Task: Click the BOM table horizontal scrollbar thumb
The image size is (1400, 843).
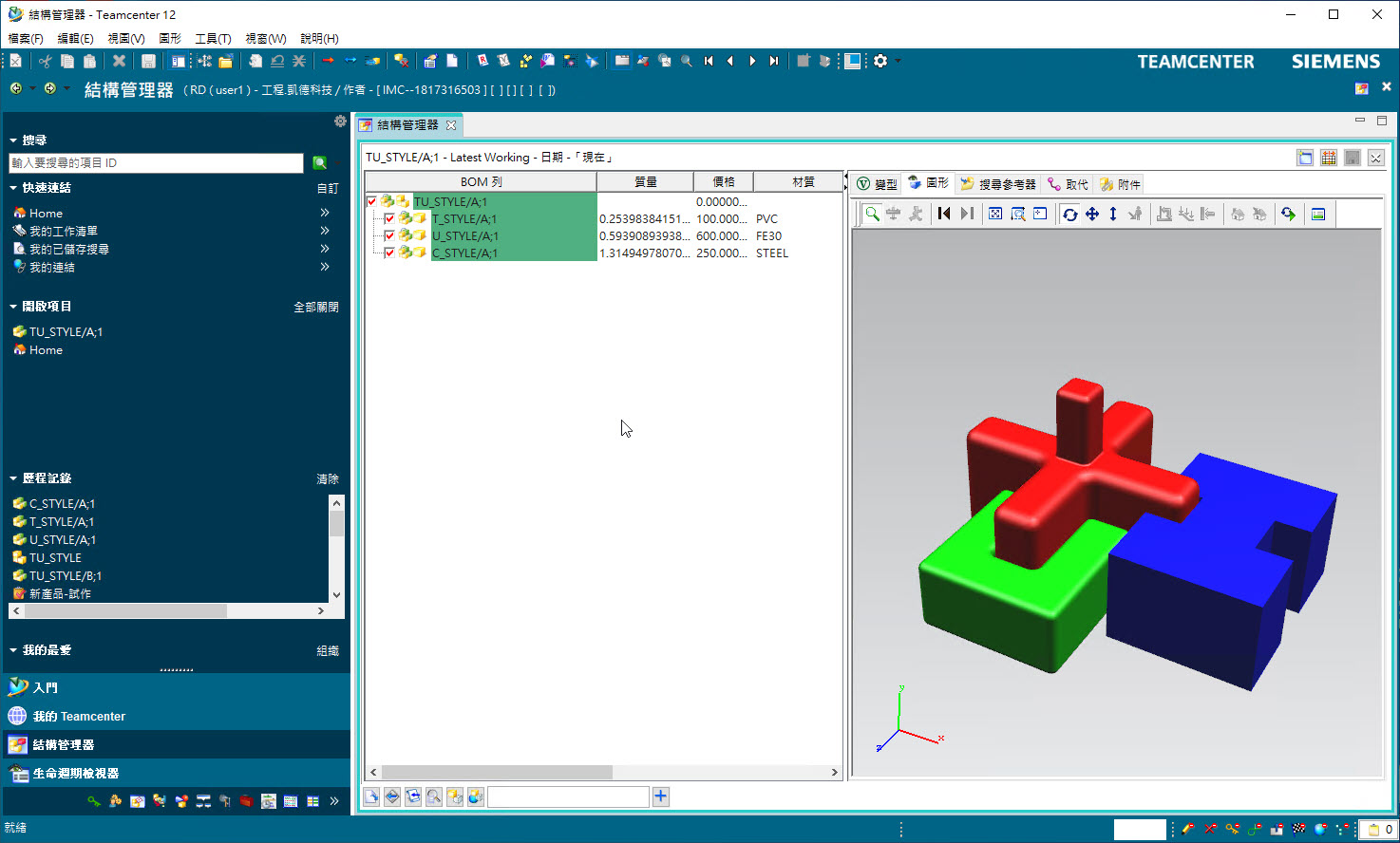Action: [497, 772]
